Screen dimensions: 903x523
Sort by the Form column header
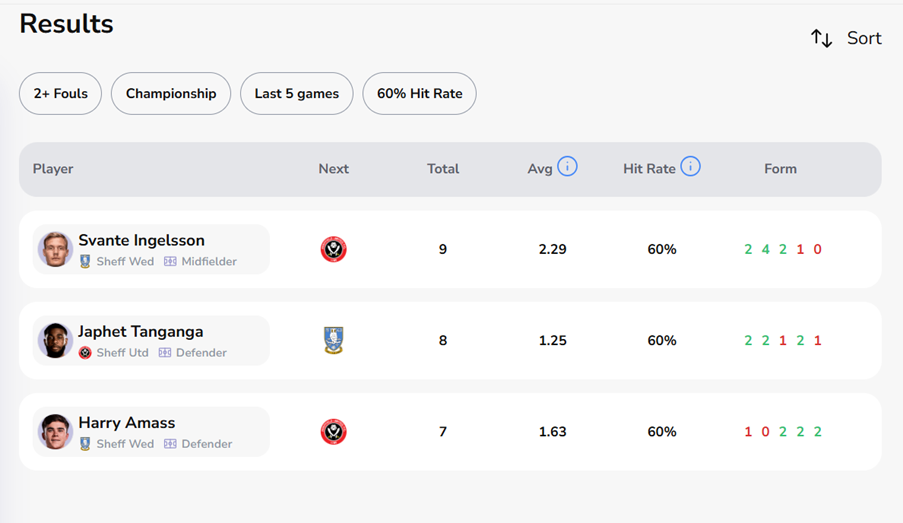[780, 169]
